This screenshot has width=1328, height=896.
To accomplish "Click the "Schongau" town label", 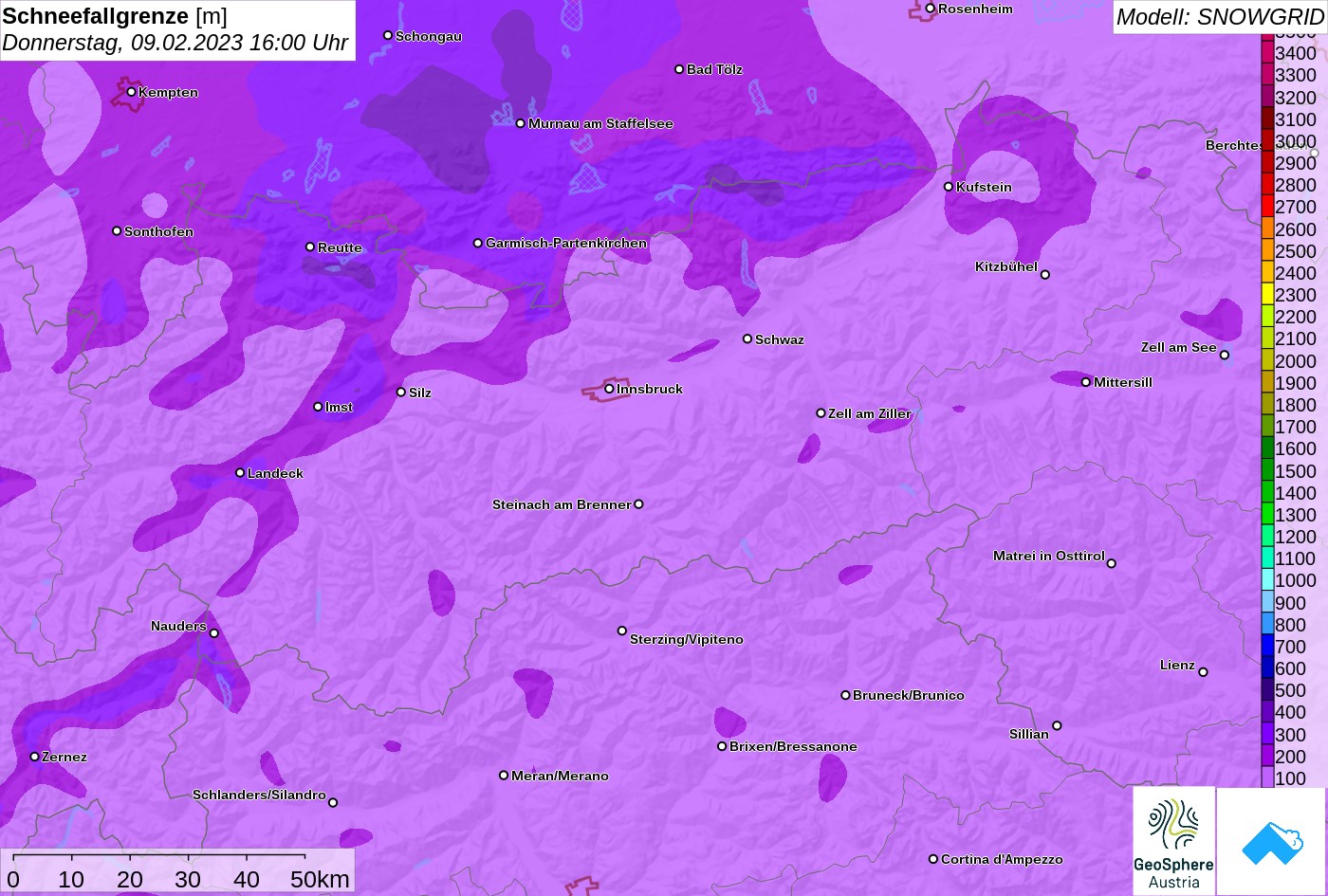I will click(x=429, y=36).
